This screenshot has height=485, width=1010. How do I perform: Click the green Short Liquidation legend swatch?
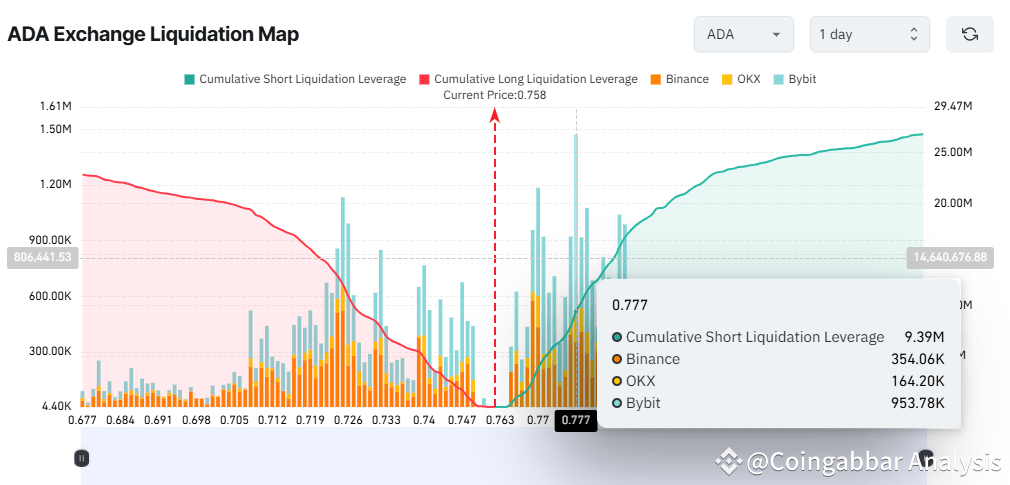189,79
